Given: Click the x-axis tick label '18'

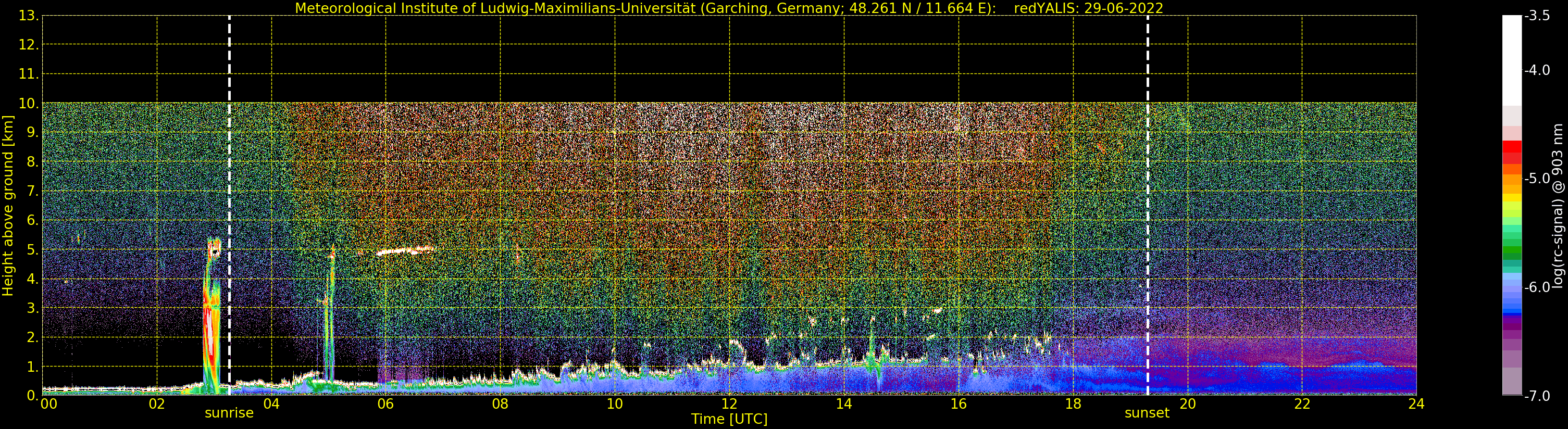Looking at the screenshot, I should (1073, 404).
